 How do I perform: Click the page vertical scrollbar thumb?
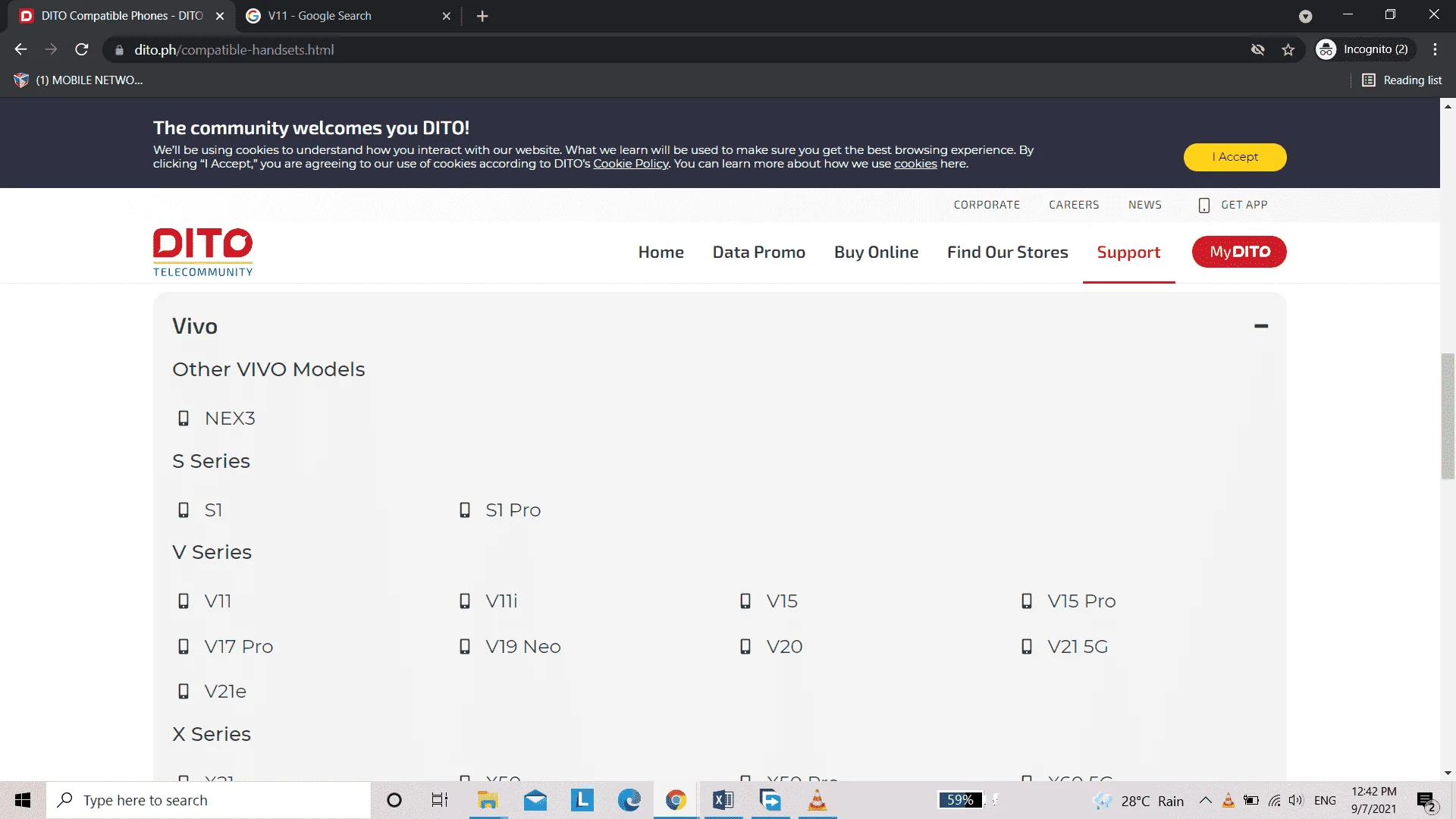tap(1448, 416)
